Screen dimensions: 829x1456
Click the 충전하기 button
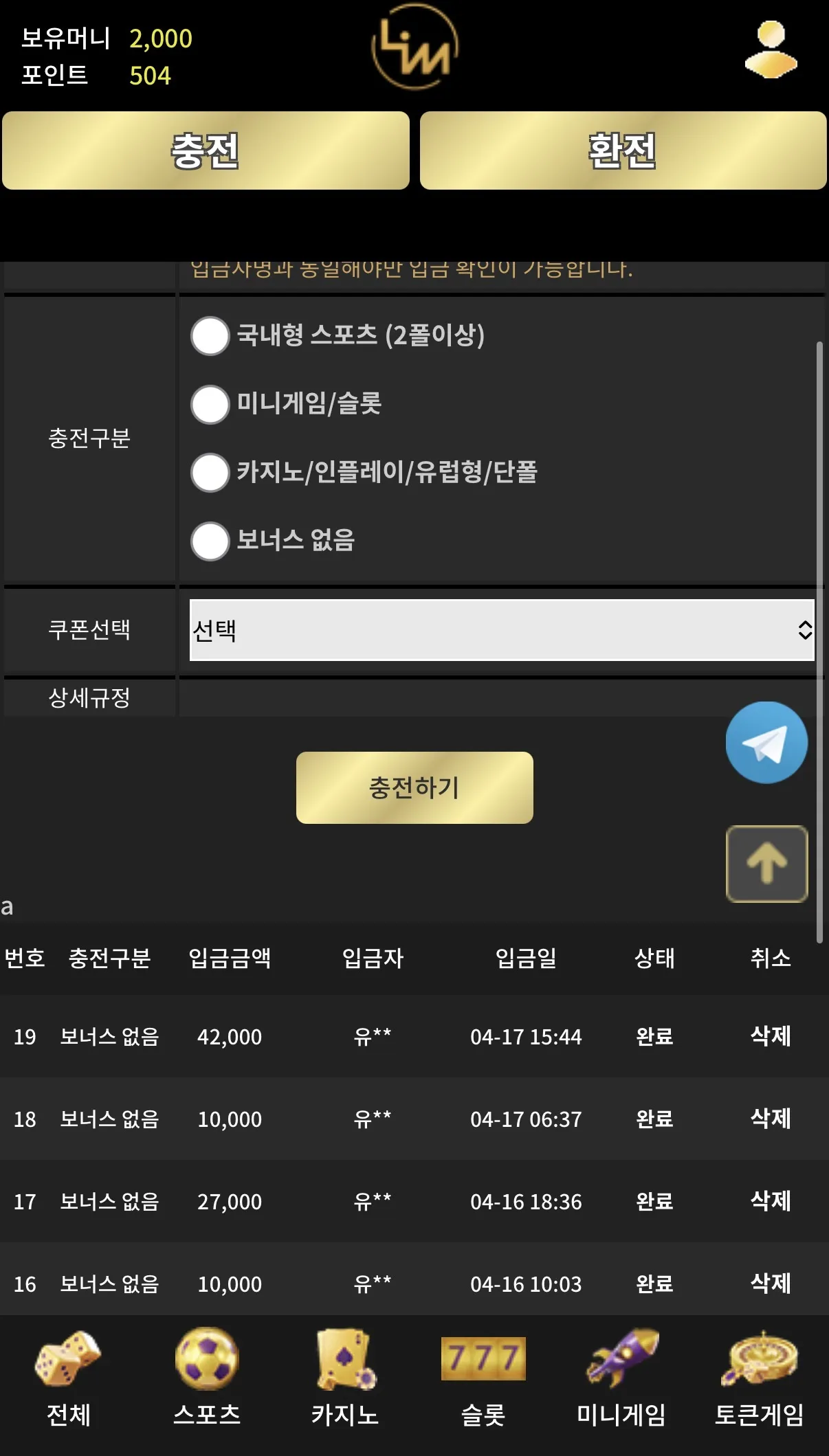click(414, 787)
